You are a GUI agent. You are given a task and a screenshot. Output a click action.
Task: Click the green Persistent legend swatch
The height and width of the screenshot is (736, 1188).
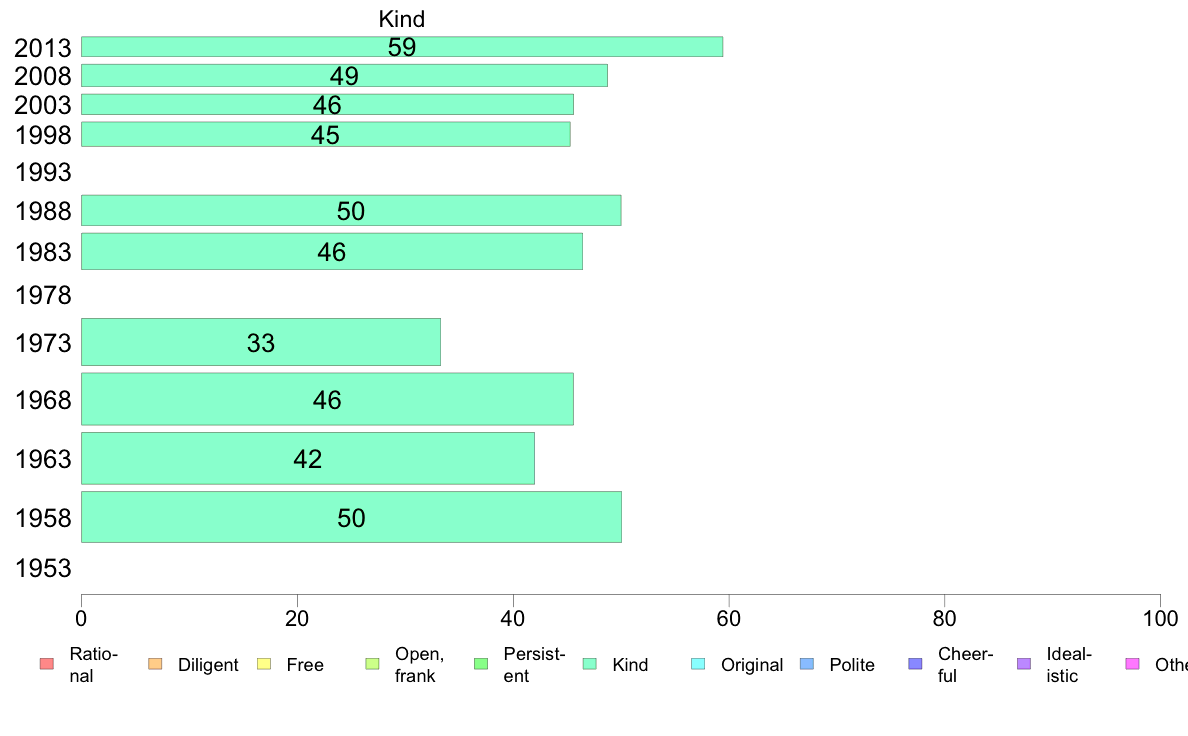point(481,664)
